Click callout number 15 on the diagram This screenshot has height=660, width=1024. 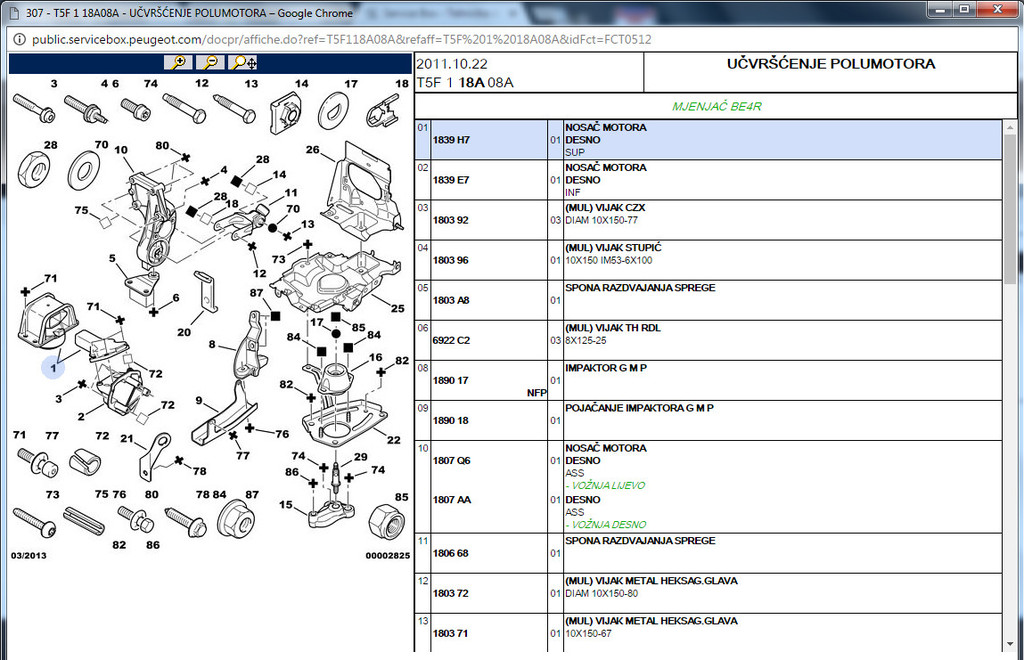point(285,505)
